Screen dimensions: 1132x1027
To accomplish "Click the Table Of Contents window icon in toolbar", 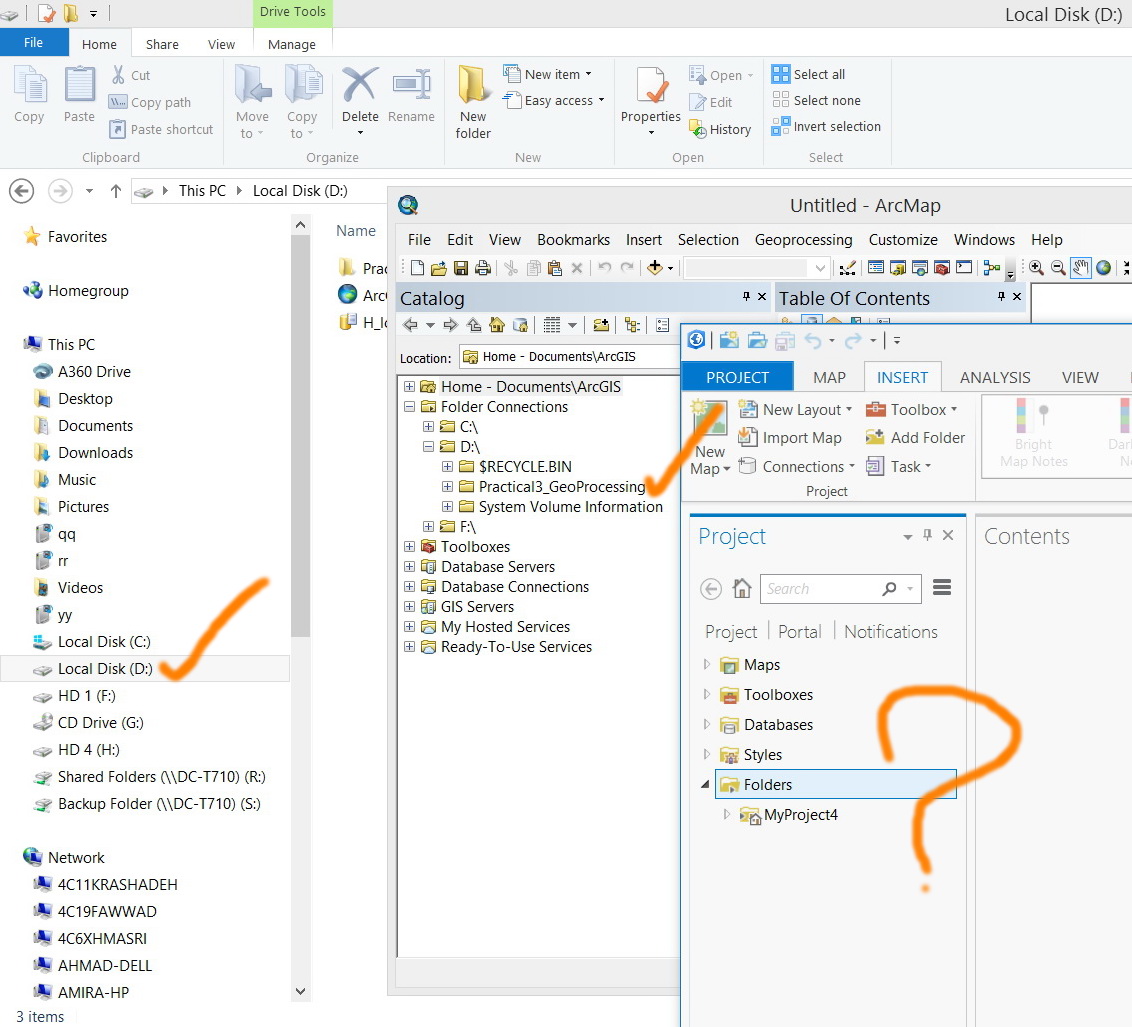I will [876, 268].
